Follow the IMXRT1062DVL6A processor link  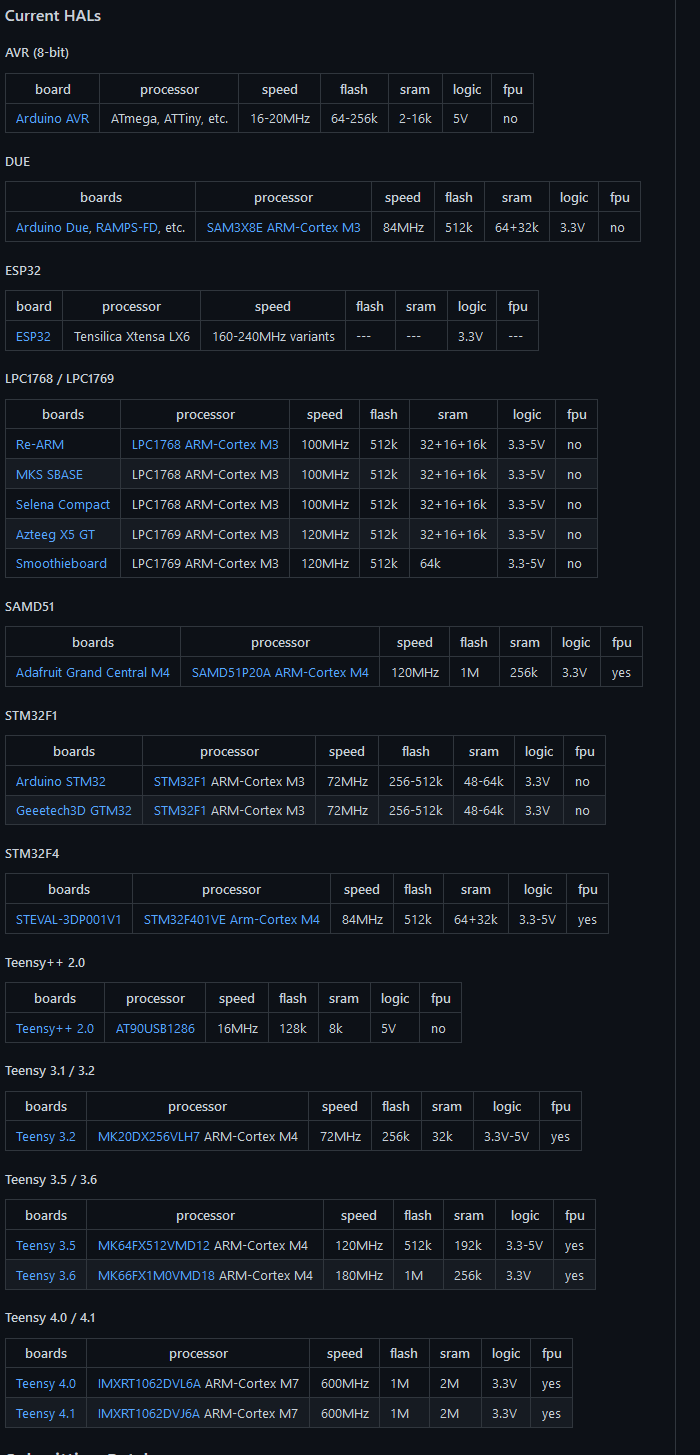coord(149,1384)
